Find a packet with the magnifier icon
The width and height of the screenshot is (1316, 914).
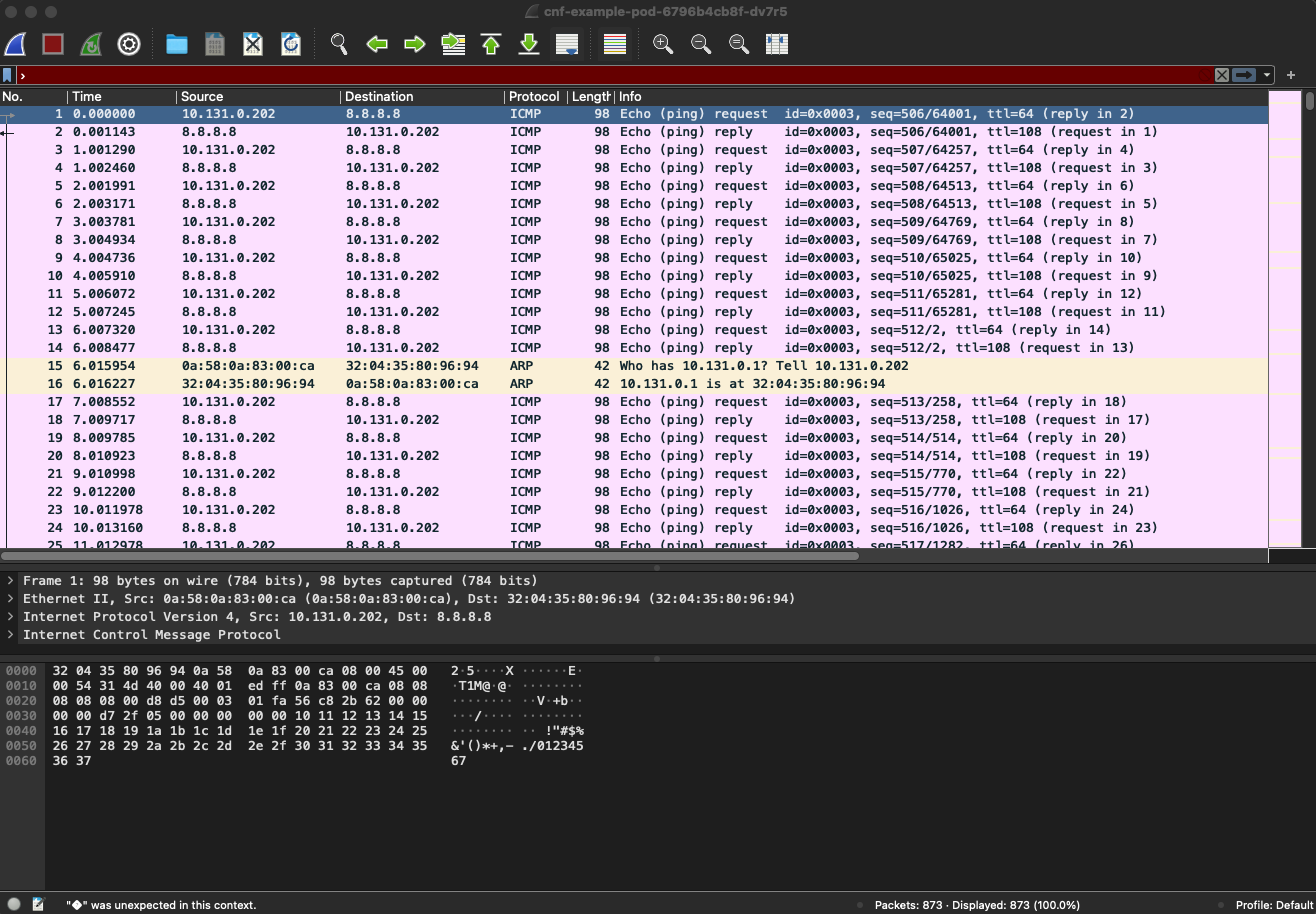click(x=339, y=44)
